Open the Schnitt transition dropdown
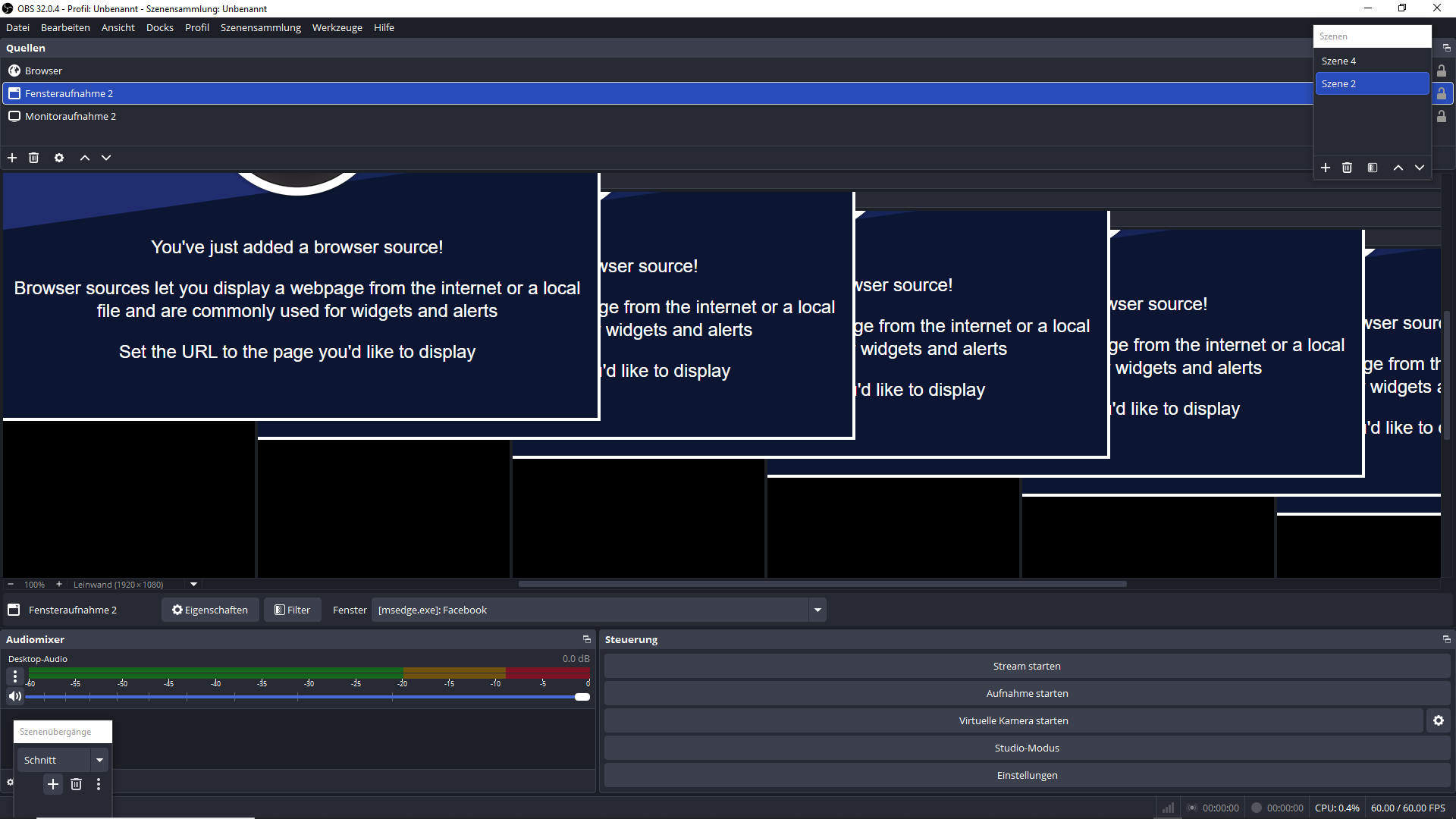1456x819 pixels. 99,760
